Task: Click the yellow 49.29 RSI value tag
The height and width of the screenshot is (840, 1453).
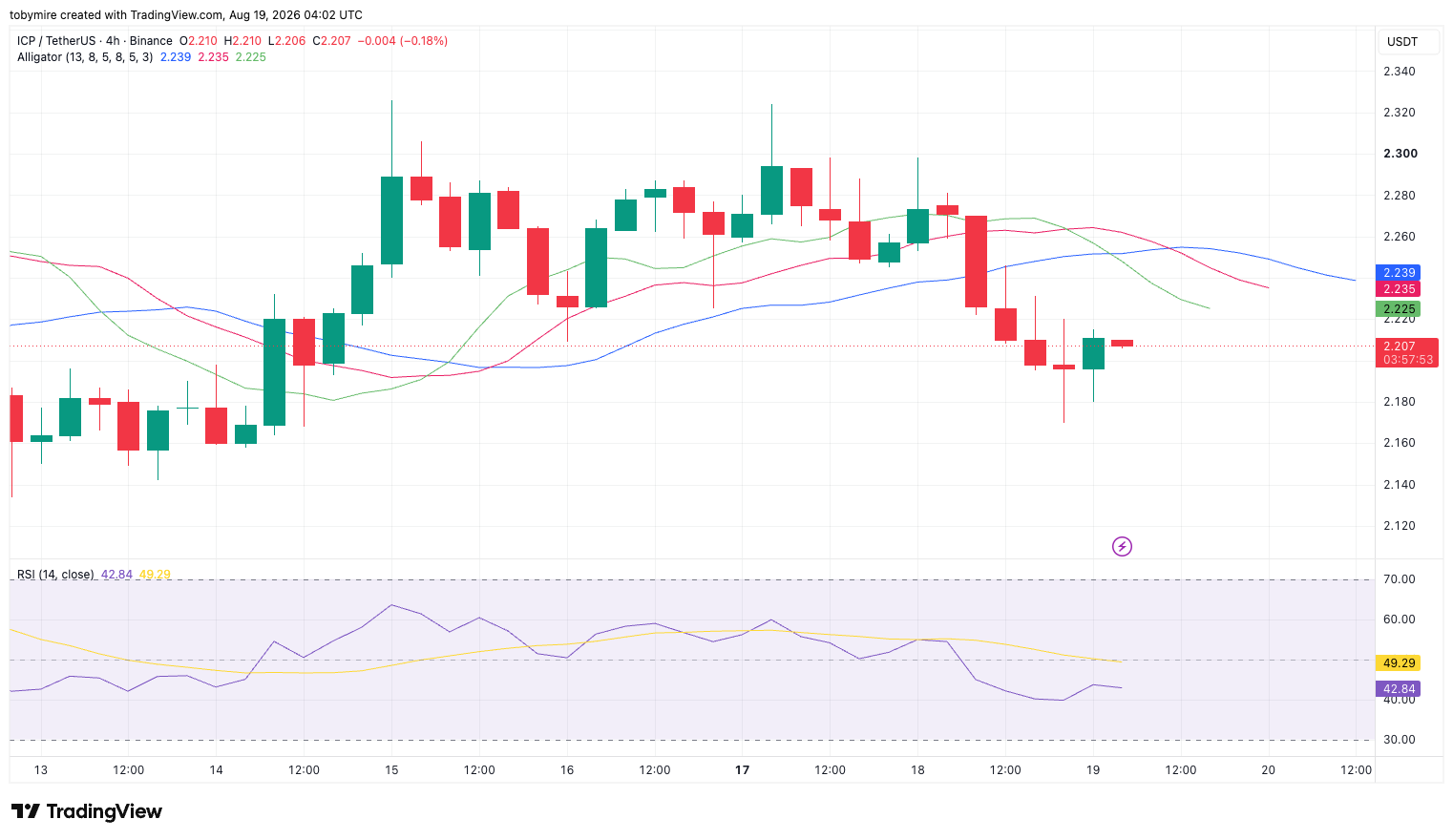Action: (x=1397, y=662)
